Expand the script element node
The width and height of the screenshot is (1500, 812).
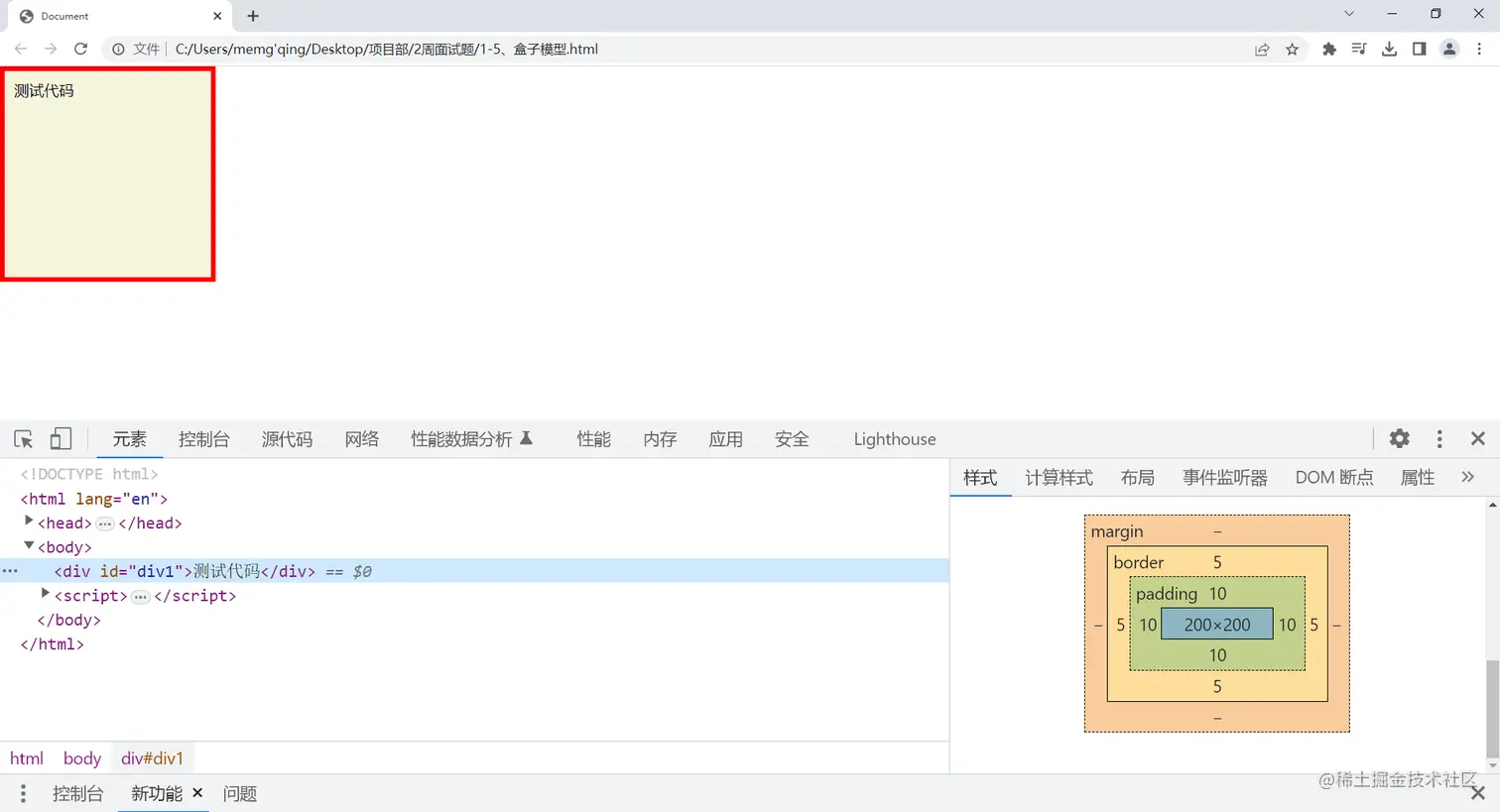click(45, 594)
